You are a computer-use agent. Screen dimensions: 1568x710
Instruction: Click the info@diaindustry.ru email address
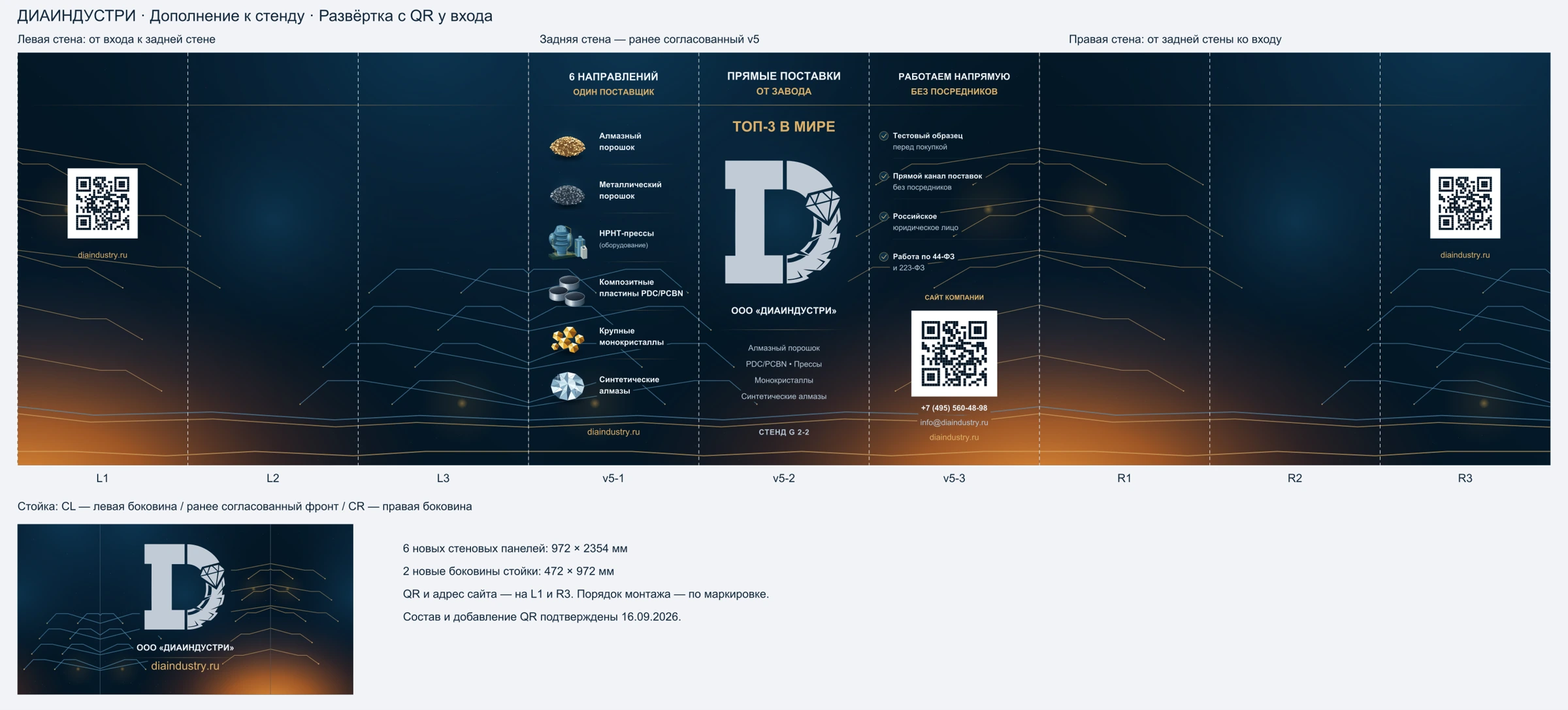coord(954,422)
